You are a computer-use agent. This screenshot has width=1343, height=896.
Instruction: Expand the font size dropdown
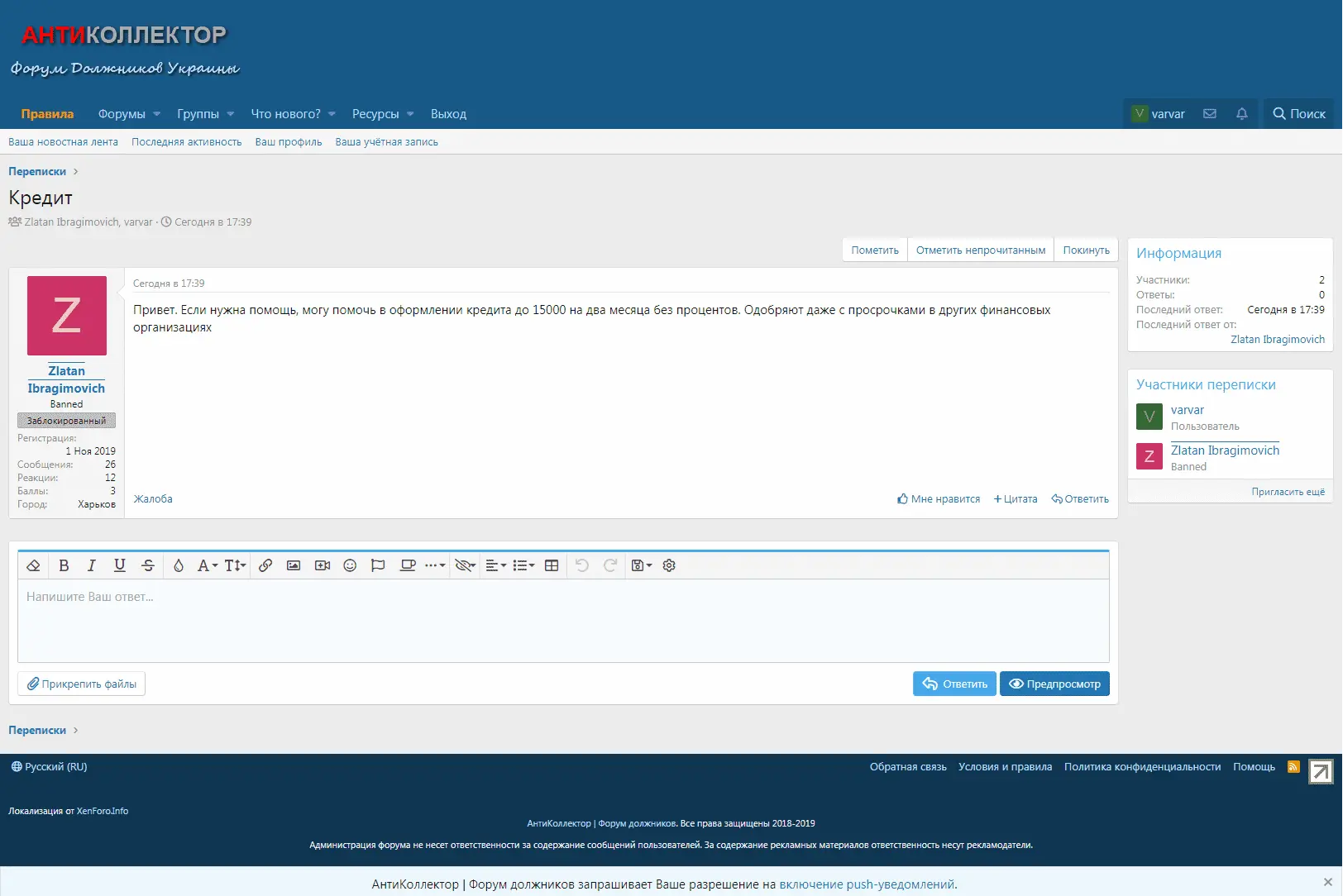[235, 565]
